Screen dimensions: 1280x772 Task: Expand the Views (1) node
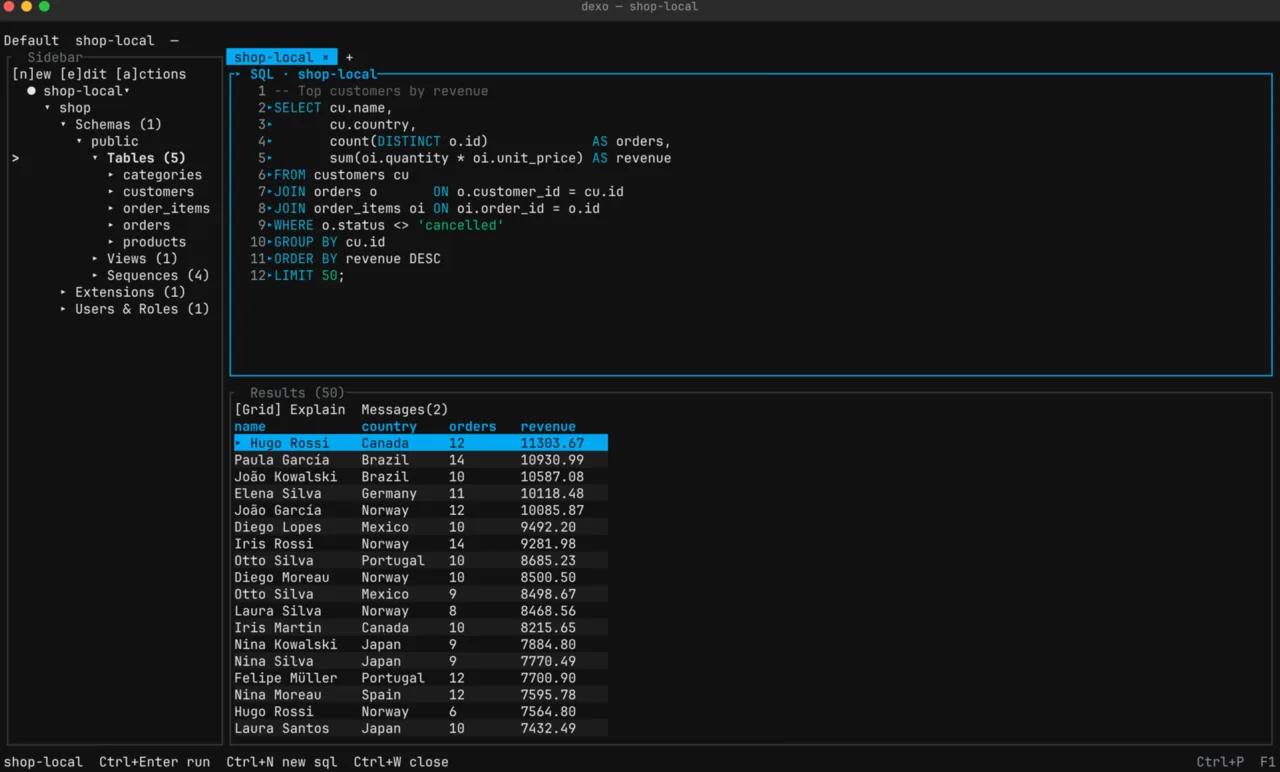(x=95, y=259)
